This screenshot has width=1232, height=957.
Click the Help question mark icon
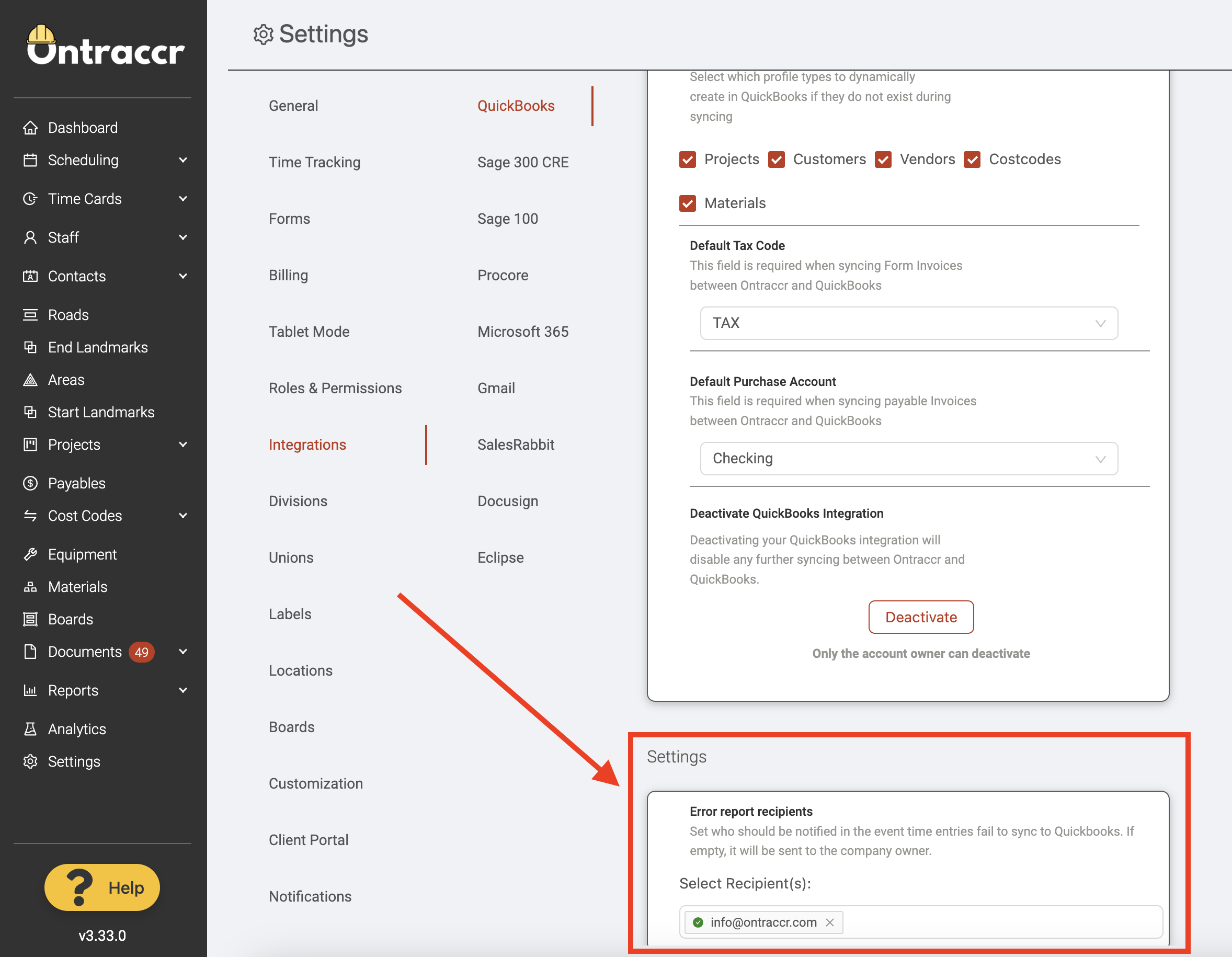click(79, 887)
